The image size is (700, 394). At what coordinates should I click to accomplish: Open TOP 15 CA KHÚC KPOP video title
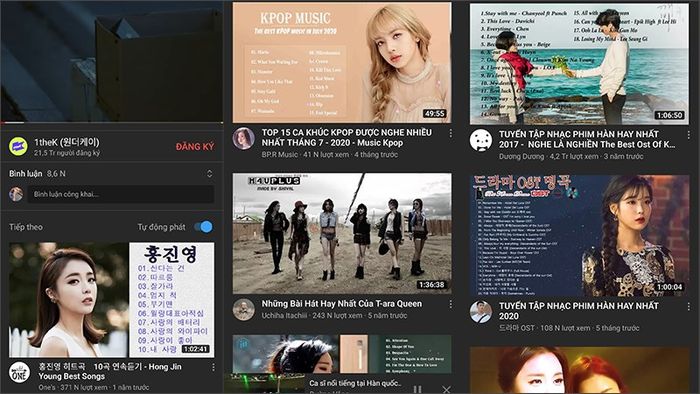point(346,137)
